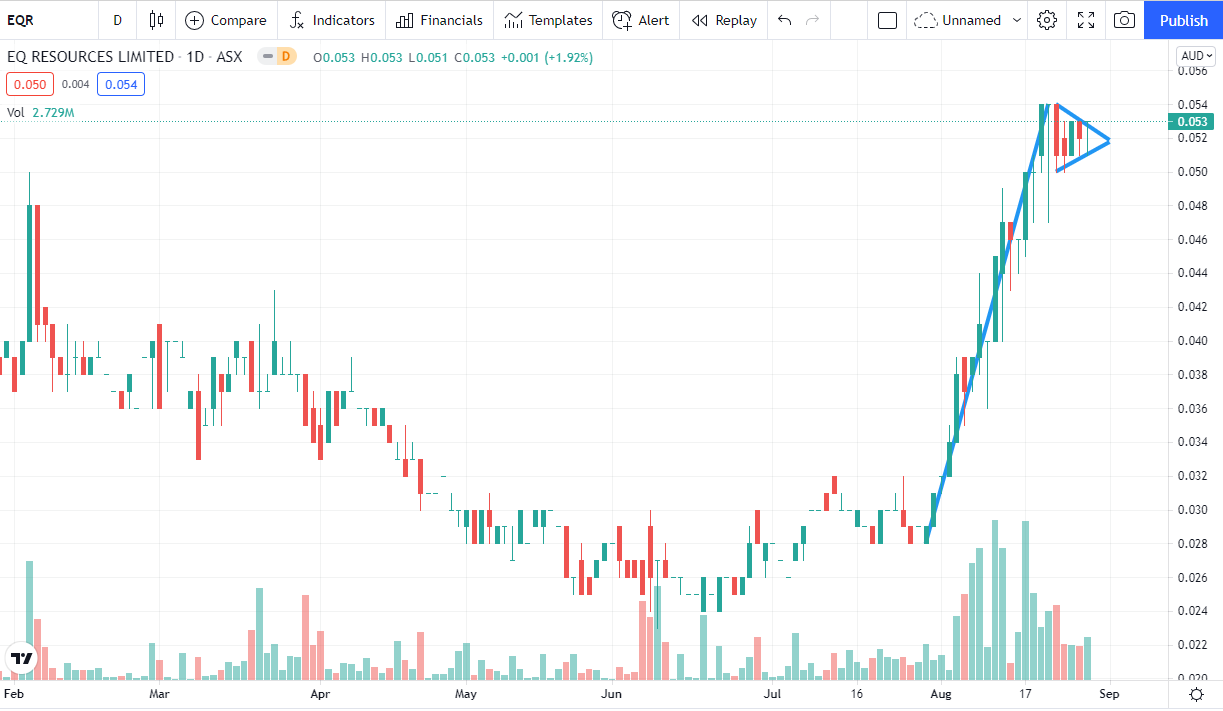
Task: Open the candlestick chart style selector
Action: tap(155, 20)
